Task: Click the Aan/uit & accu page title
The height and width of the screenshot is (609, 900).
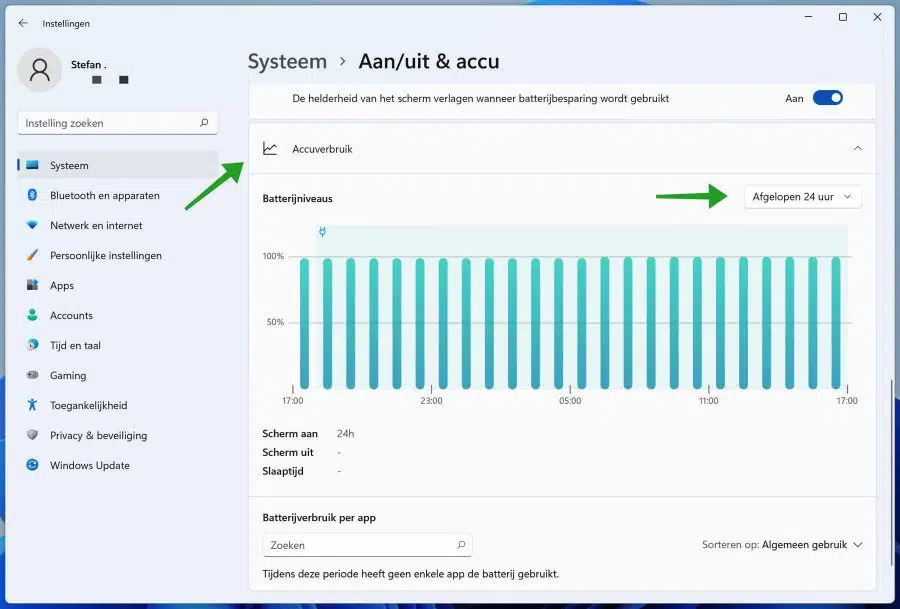Action: (x=429, y=61)
